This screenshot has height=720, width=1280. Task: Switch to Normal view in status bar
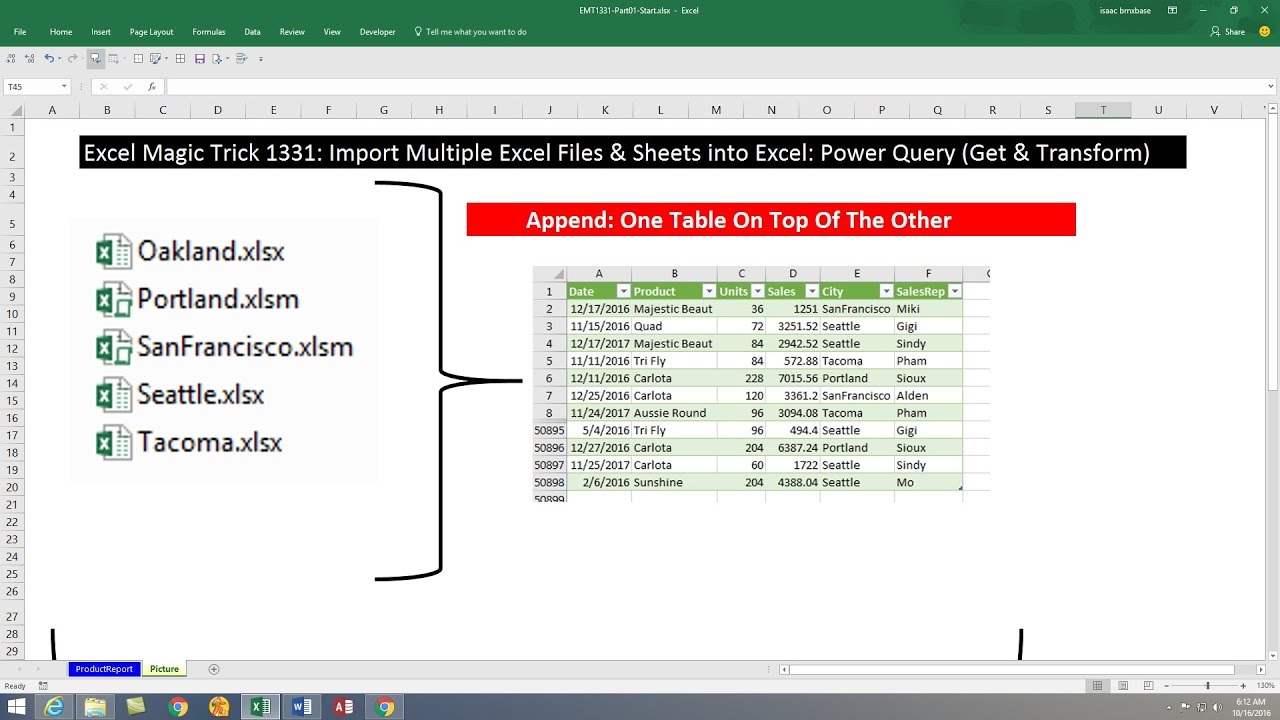click(x=1097, y=686)
